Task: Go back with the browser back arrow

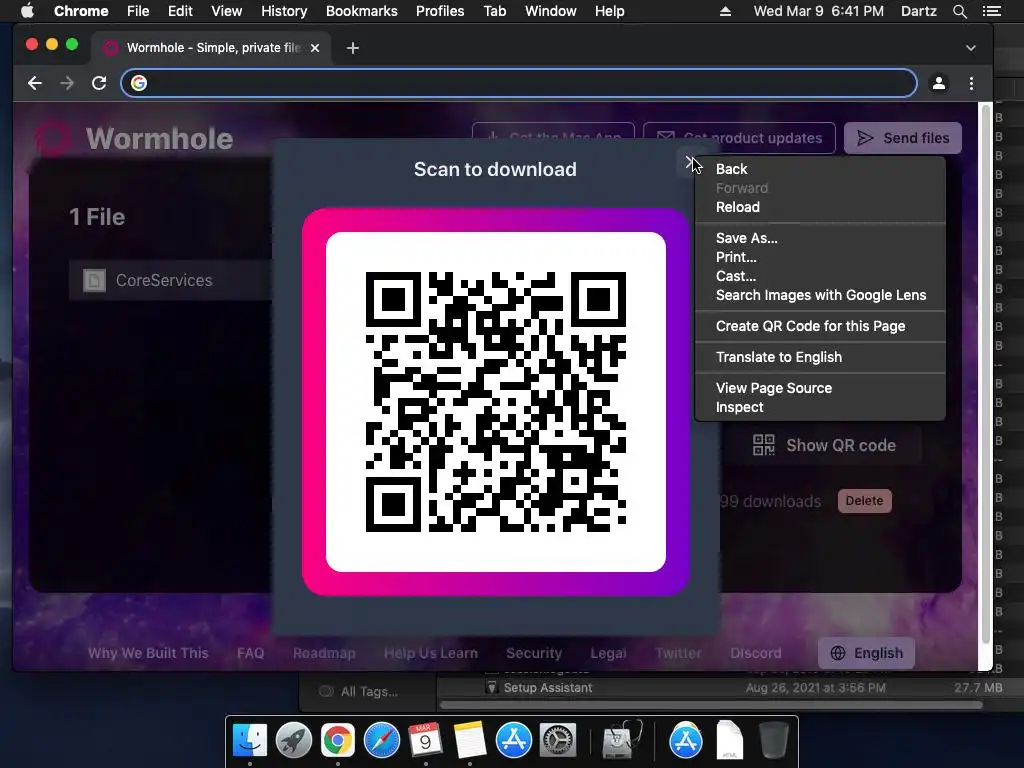Action: [35, 83]
